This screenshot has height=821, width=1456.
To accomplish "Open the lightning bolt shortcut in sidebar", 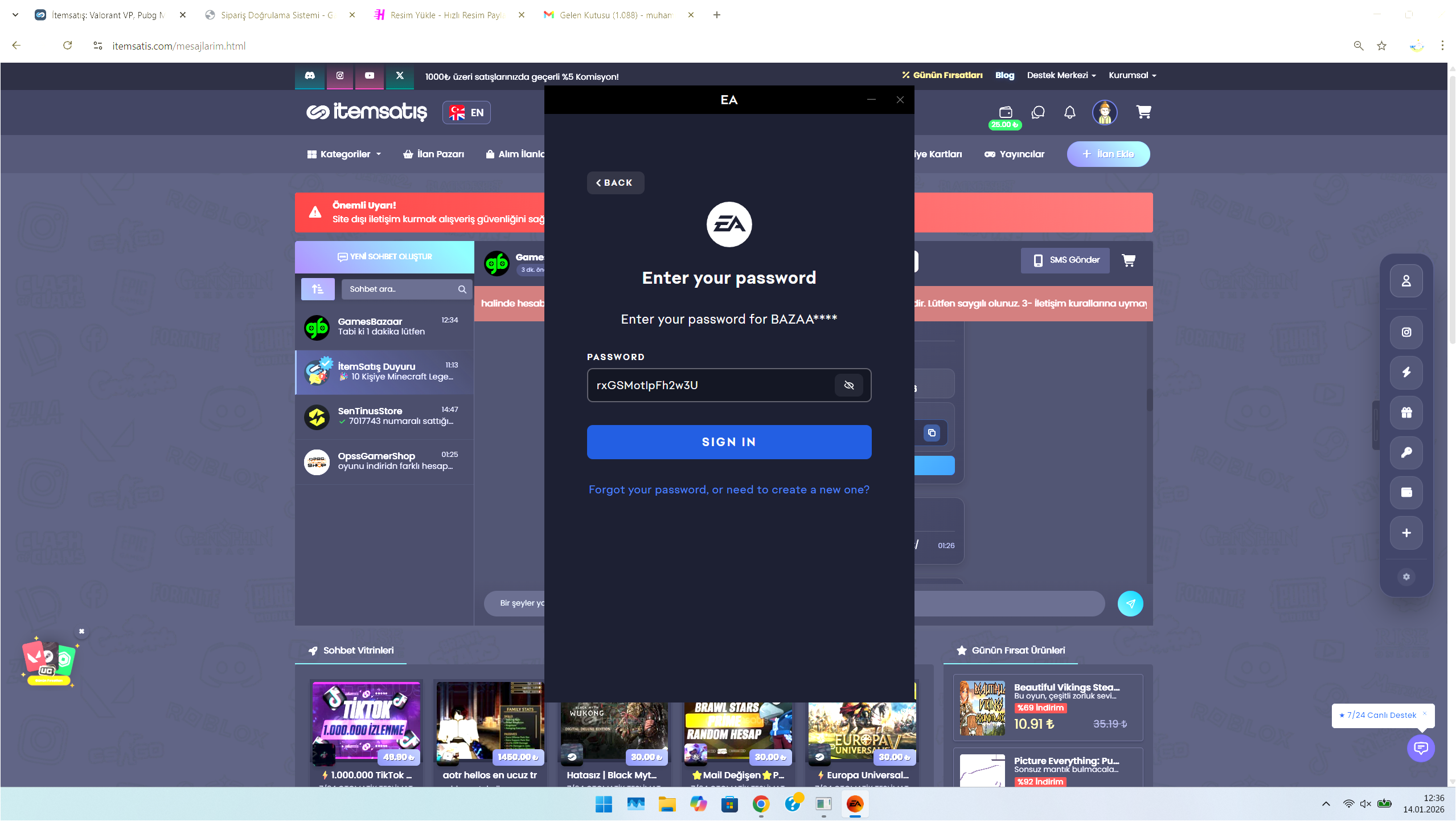I will [x=1406, y=373].
